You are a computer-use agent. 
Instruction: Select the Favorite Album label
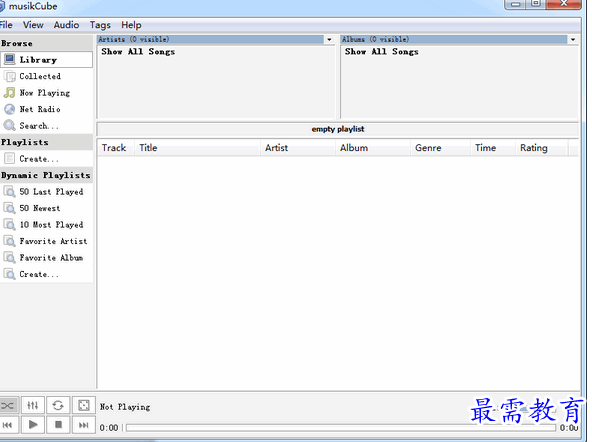click(x=51, y=258)
